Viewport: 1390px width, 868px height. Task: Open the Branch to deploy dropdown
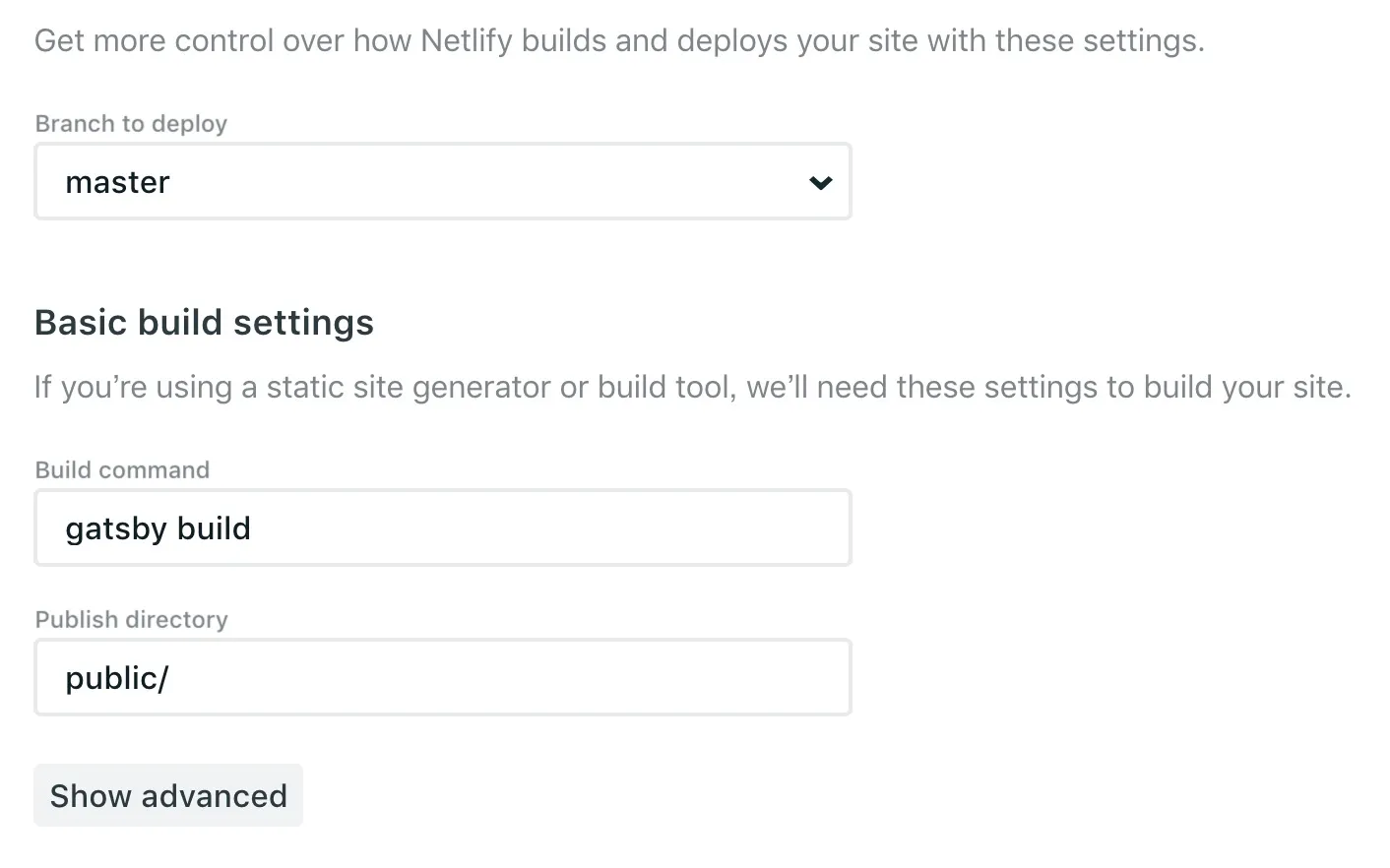[x=443, y=181]
